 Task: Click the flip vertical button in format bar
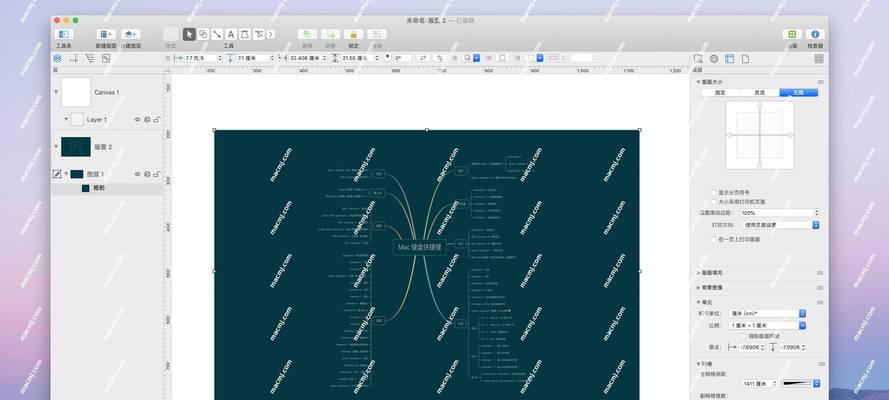coord(440,58)
